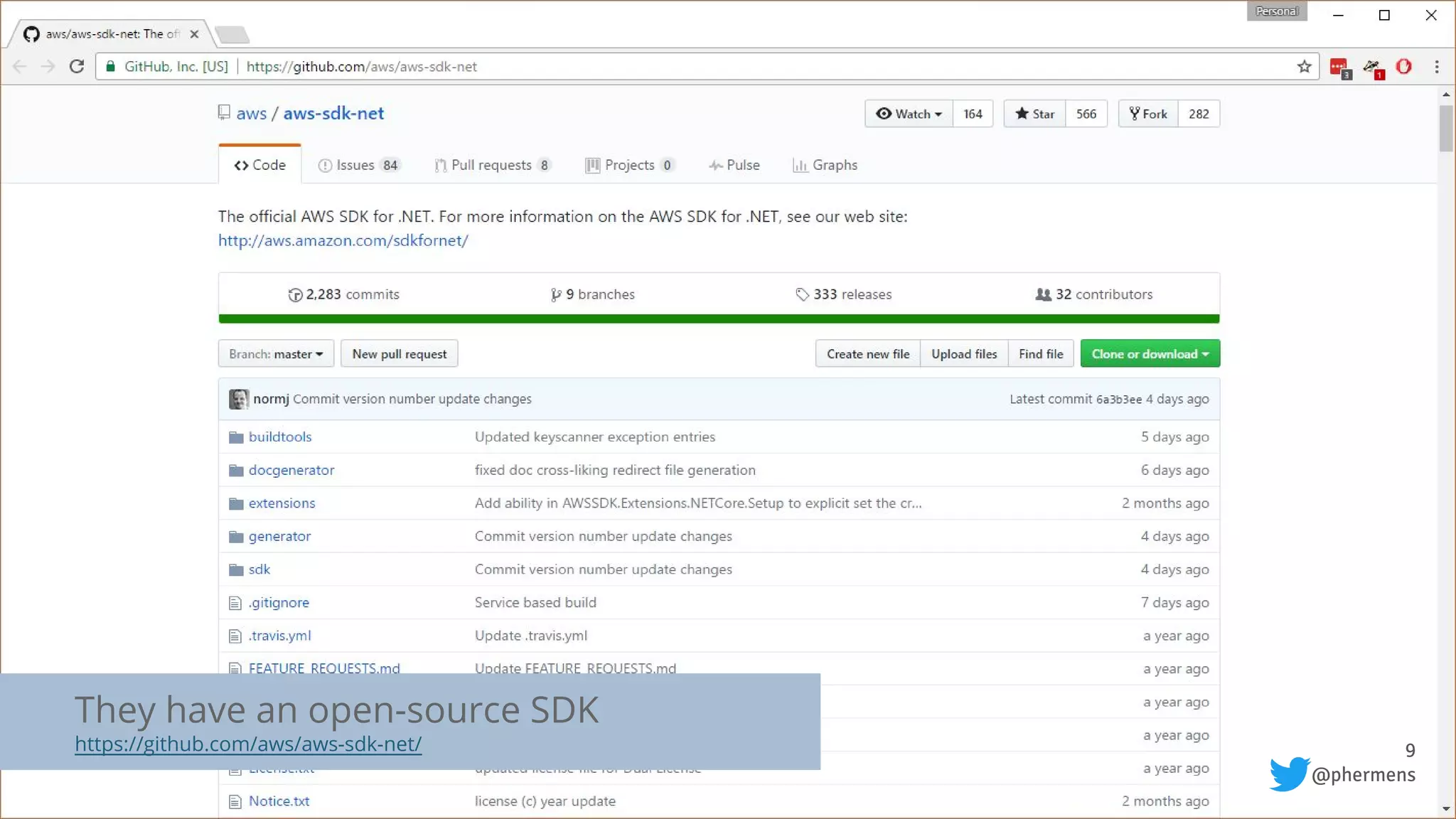This screenshot has height=819, width=1456.
Task: Open the Issues tab
Action: (x=359, y=165)
